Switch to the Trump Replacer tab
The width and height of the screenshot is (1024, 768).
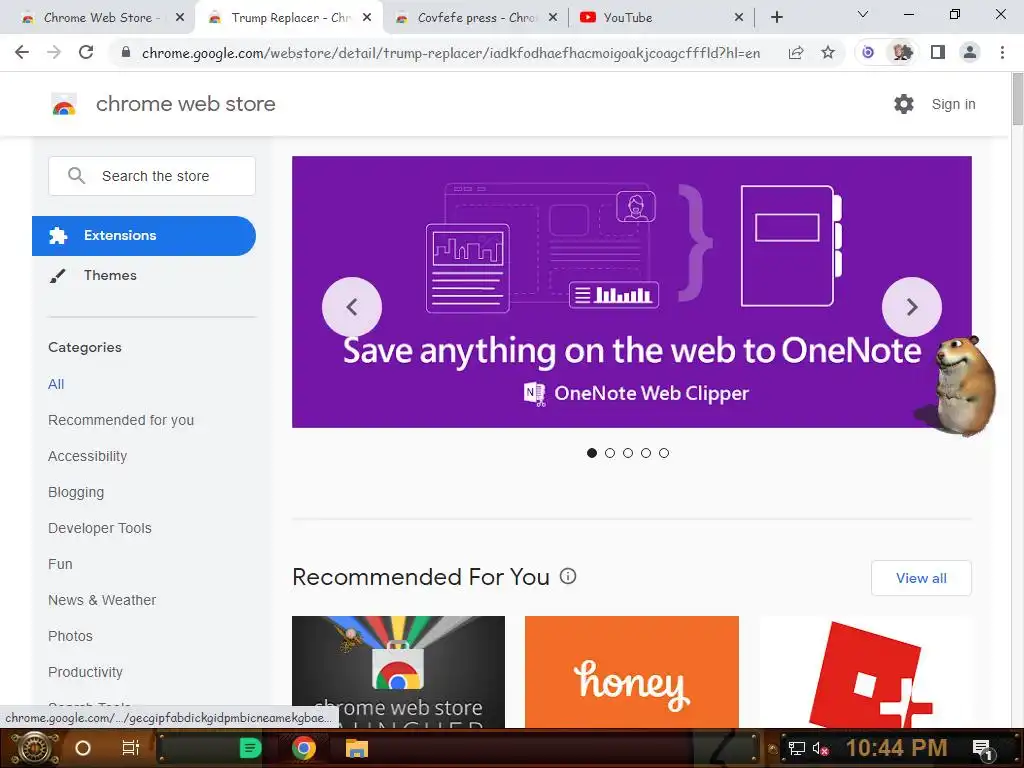tap(291, 18)
